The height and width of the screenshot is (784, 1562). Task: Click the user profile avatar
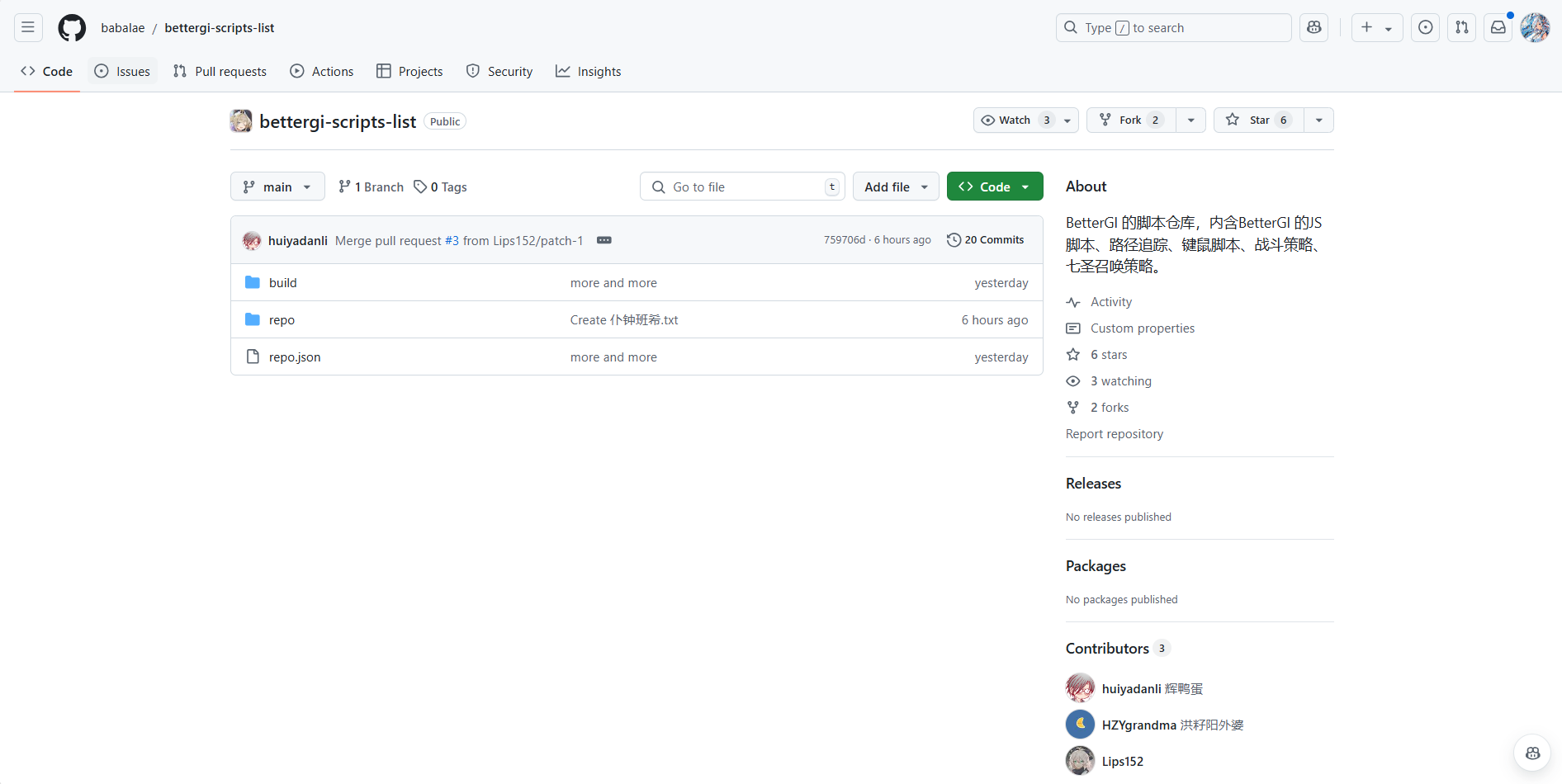[1535, 27]
